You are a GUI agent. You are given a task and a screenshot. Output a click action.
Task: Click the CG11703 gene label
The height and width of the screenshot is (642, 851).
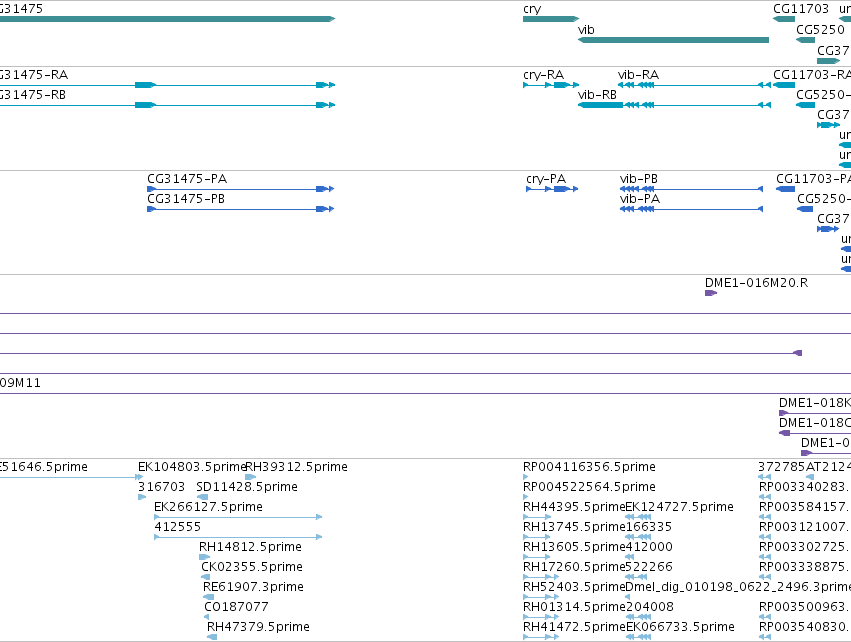pos(801,9)
